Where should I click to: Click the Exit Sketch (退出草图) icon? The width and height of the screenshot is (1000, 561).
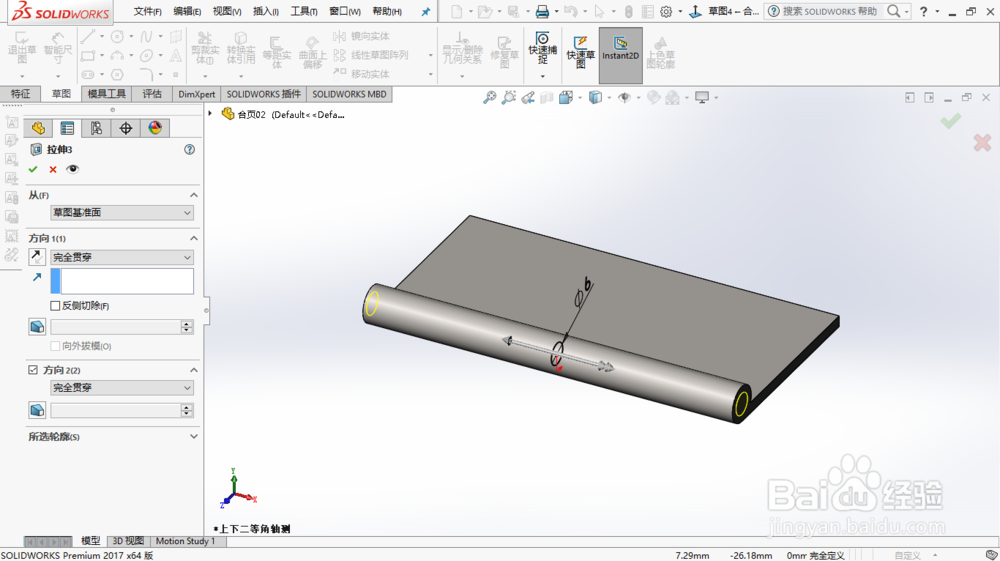point(22,48)
